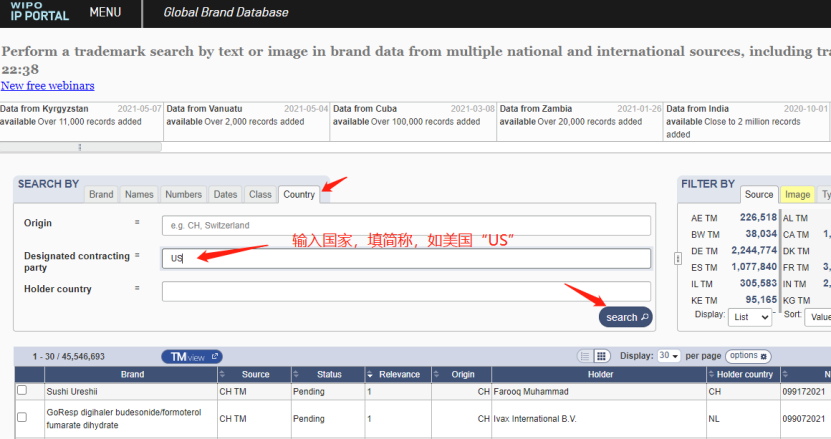Image resolution: width=831 pixels, height=439 pixels.
Task: Select the Image filter tab
Action: point(797,194)
